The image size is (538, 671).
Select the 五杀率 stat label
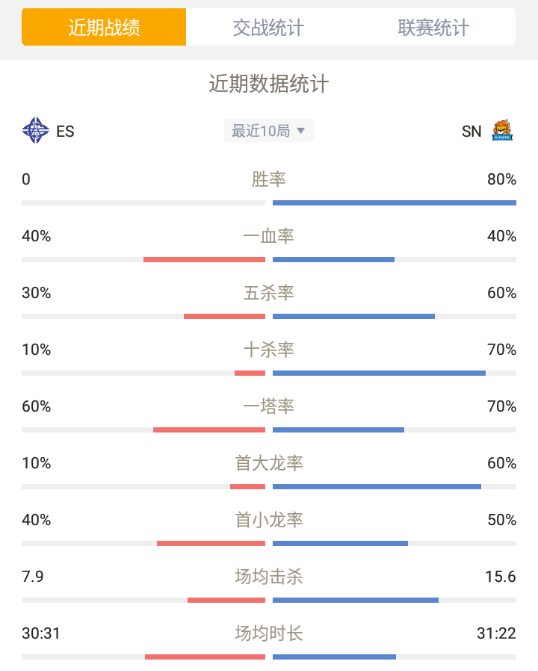[269, 293]
